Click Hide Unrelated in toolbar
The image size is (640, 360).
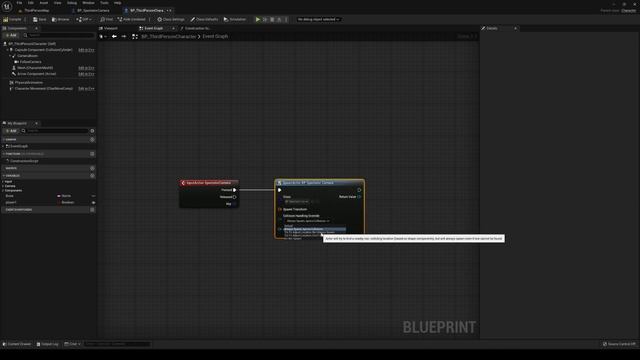131,19
